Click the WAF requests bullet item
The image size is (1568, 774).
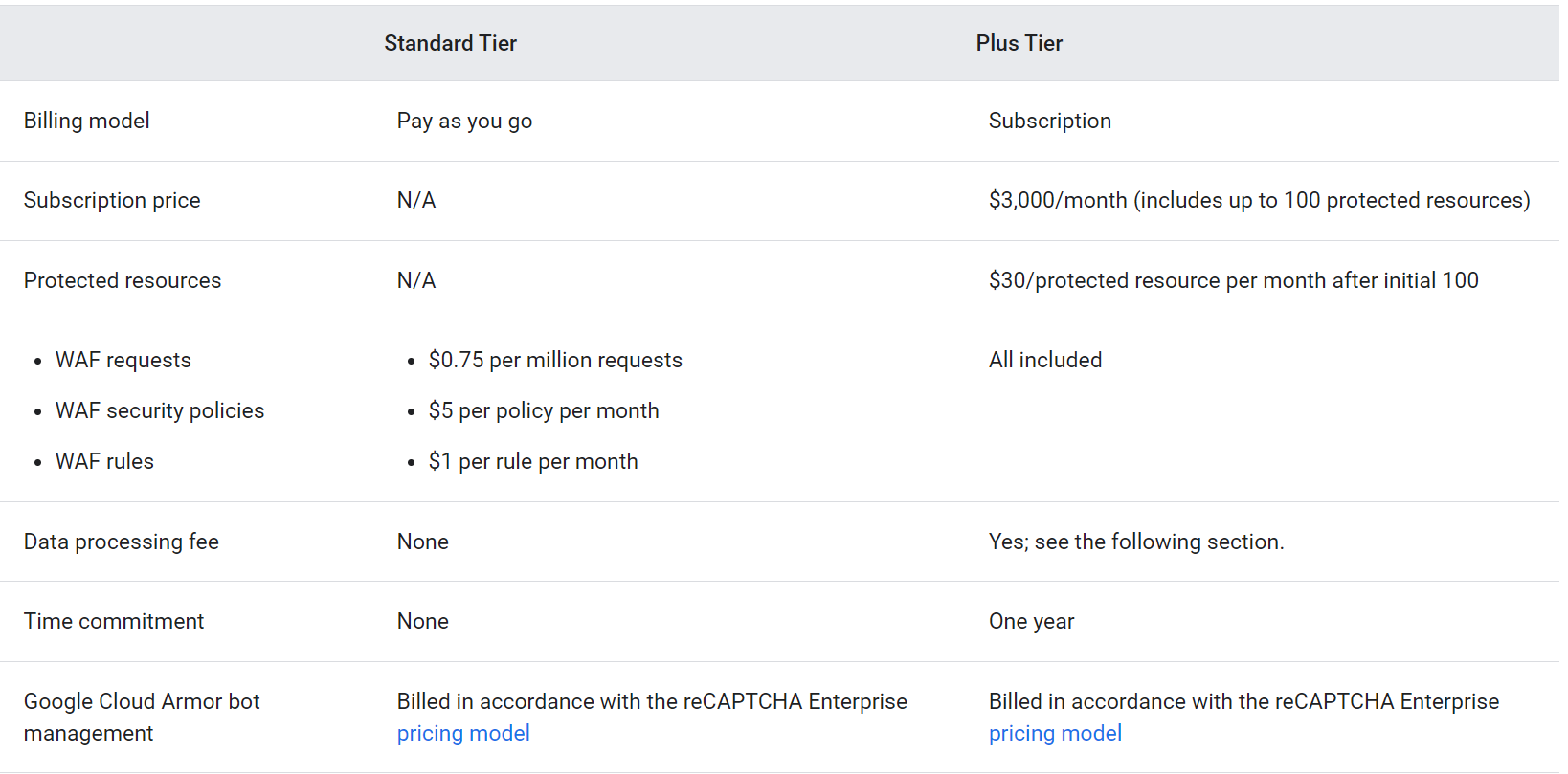click(123, 361)
